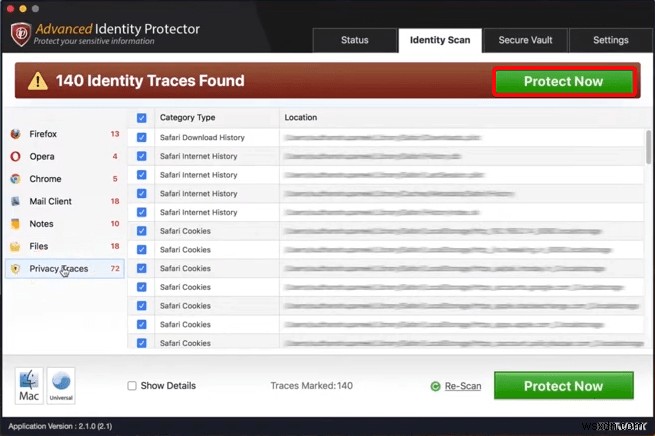Click the Mac compatibility badge icon
The width and height of the screenshot is (655, 436).
tap(29, 385)
